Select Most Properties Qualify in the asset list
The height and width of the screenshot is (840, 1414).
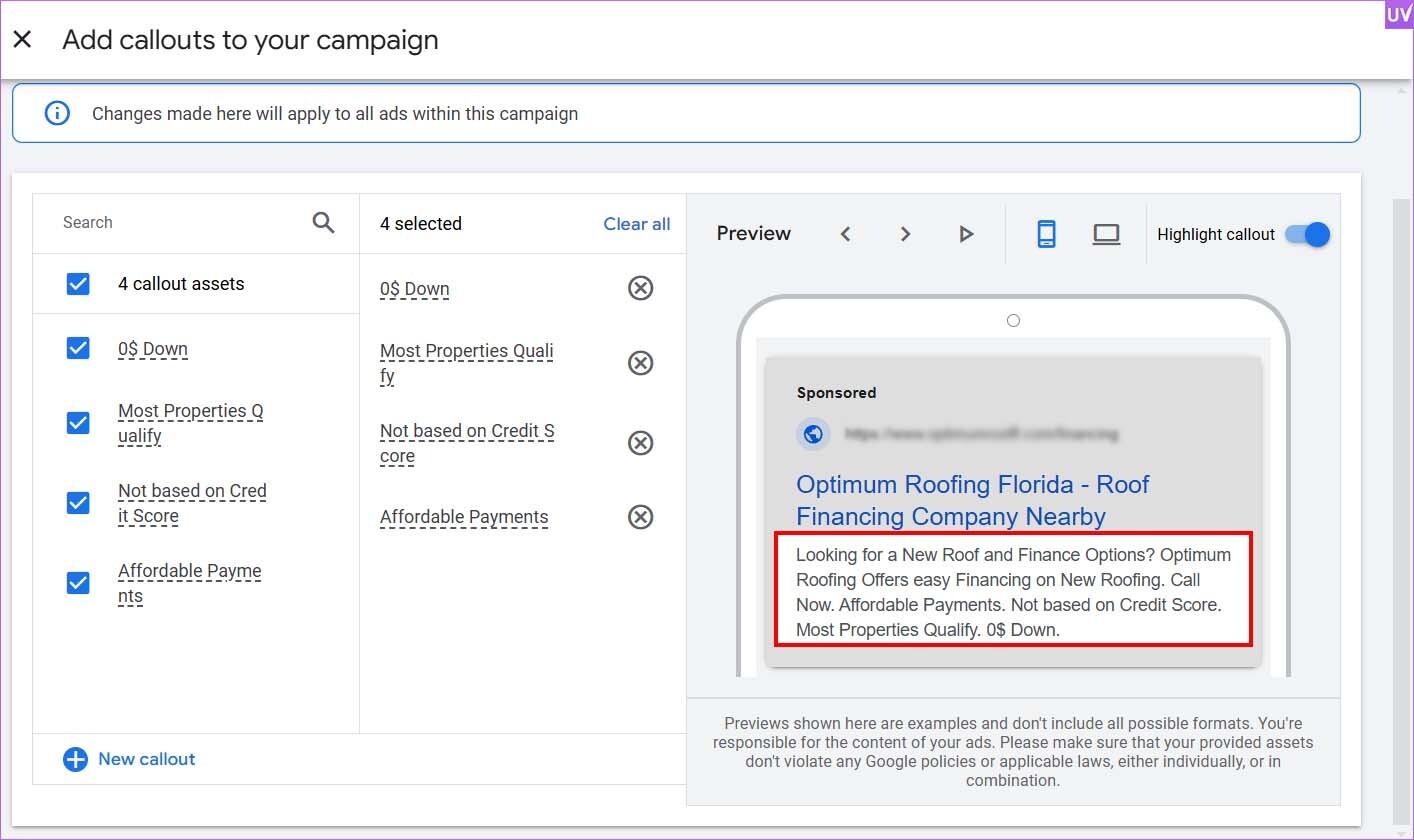click(x=191, y=424)
